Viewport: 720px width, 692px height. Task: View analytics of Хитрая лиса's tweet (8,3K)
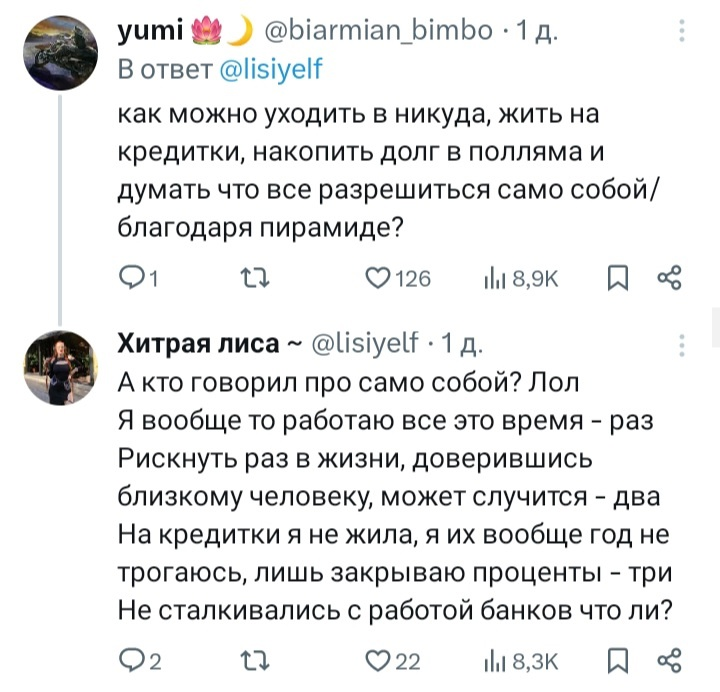[494, 658]
